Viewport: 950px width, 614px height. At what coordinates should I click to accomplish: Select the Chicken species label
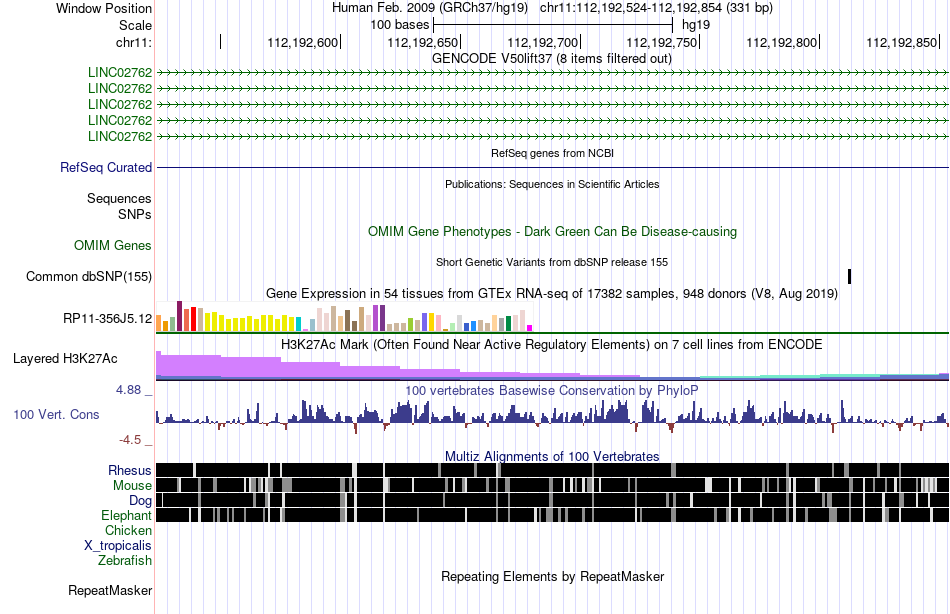128,530
